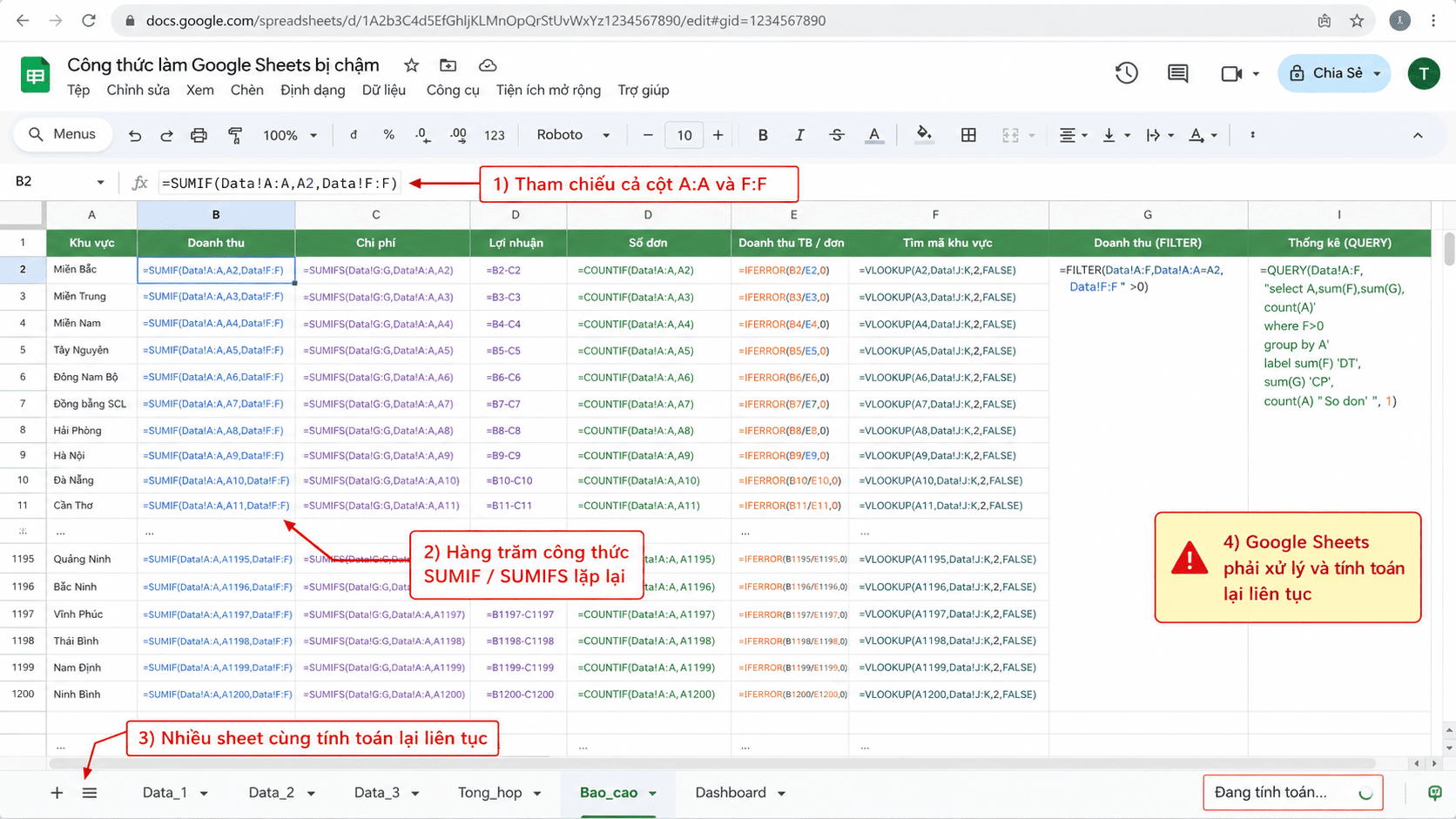Apply percent format
This screenshot has height=819, width=1456.
pos(388,135)
